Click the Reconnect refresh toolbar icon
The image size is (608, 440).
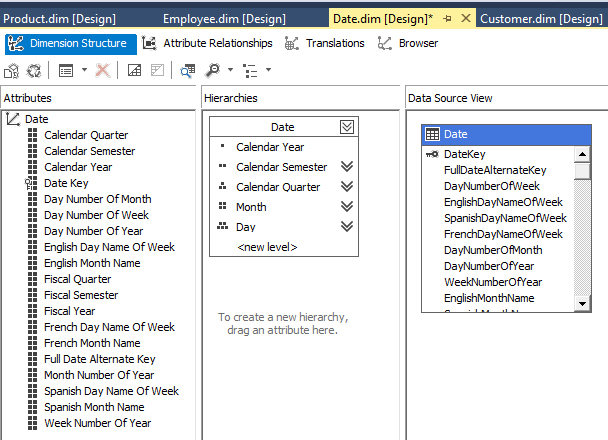pyautogui.click(x=33, y=70)
